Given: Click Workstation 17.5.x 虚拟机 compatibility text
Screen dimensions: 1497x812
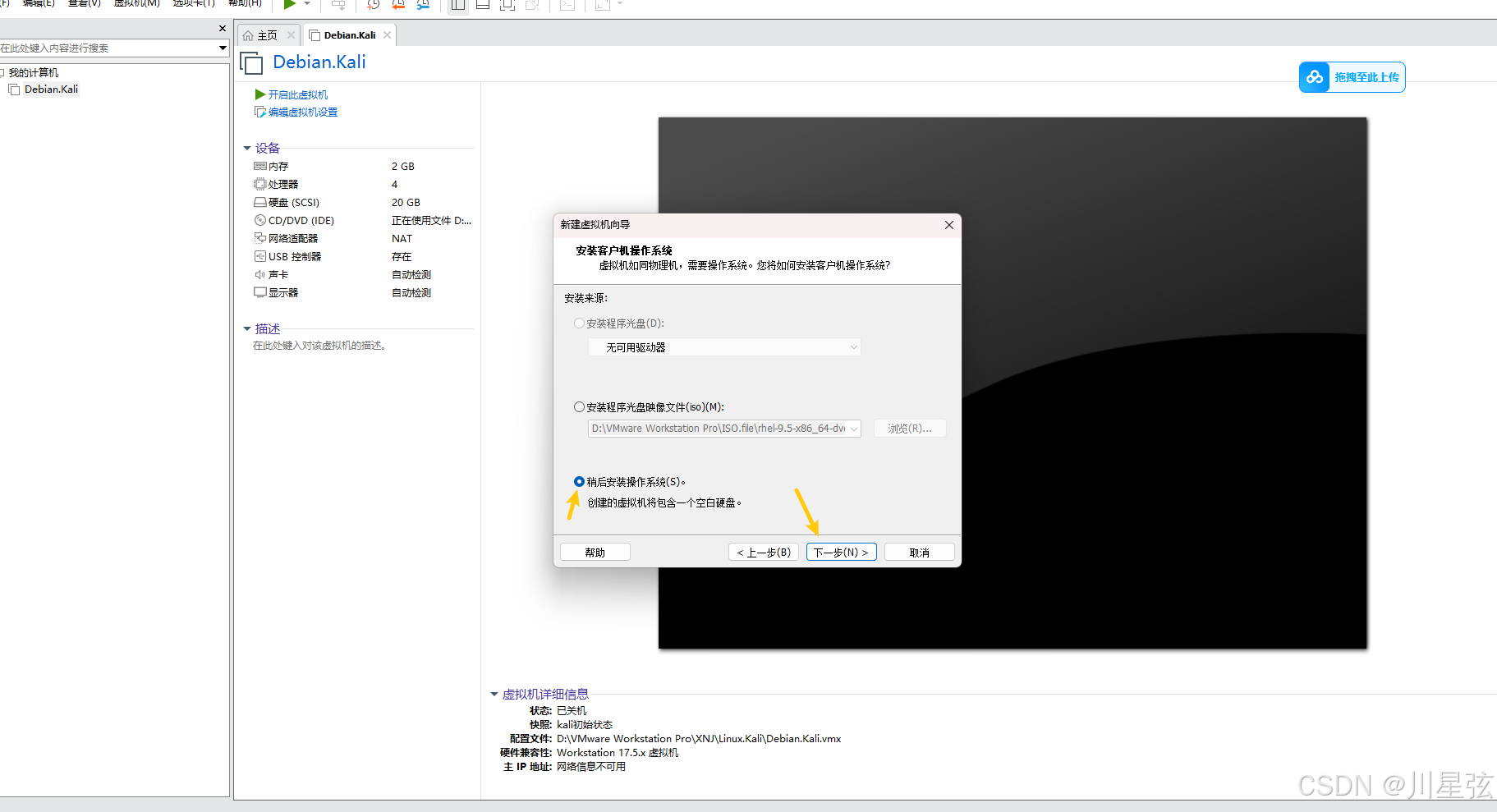Looking at the screenshot, I should [x=618, y=753].
